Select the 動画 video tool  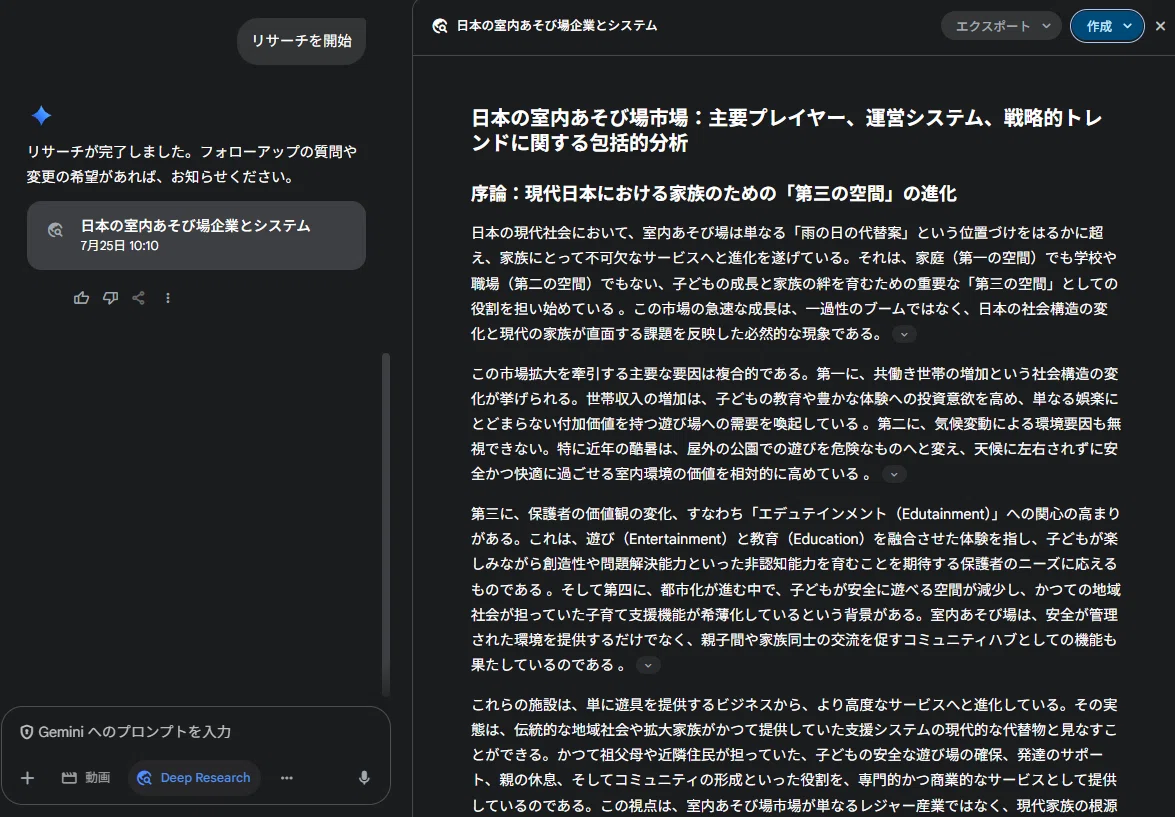[x=86, y=778]
